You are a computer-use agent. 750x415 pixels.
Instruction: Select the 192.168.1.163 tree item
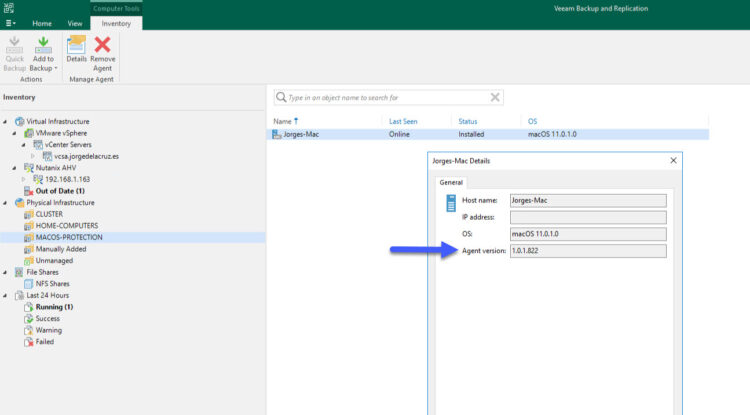click(67, 179)
